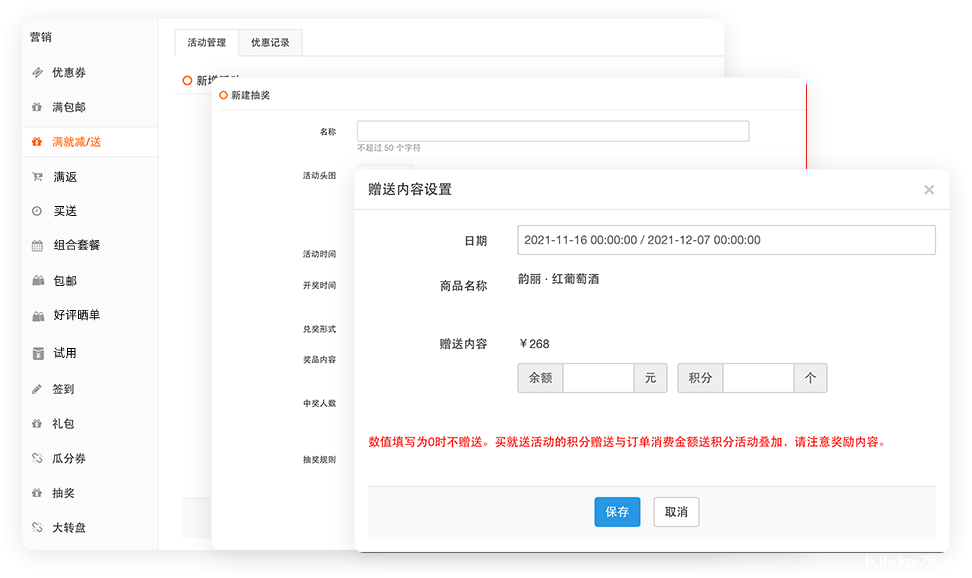
Task: Click the 满返 cart icon
Action: [37, 177]
